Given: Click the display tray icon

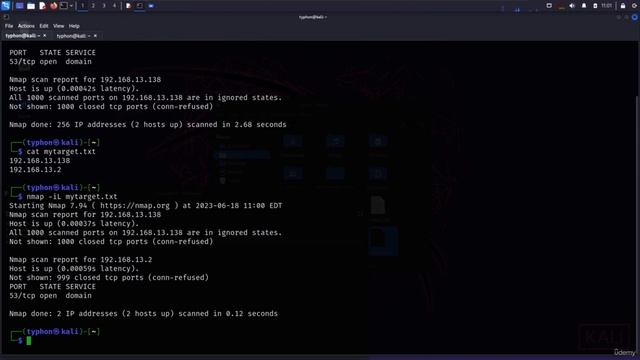Looking at the screenshot, I should click(x=549, y=6).
